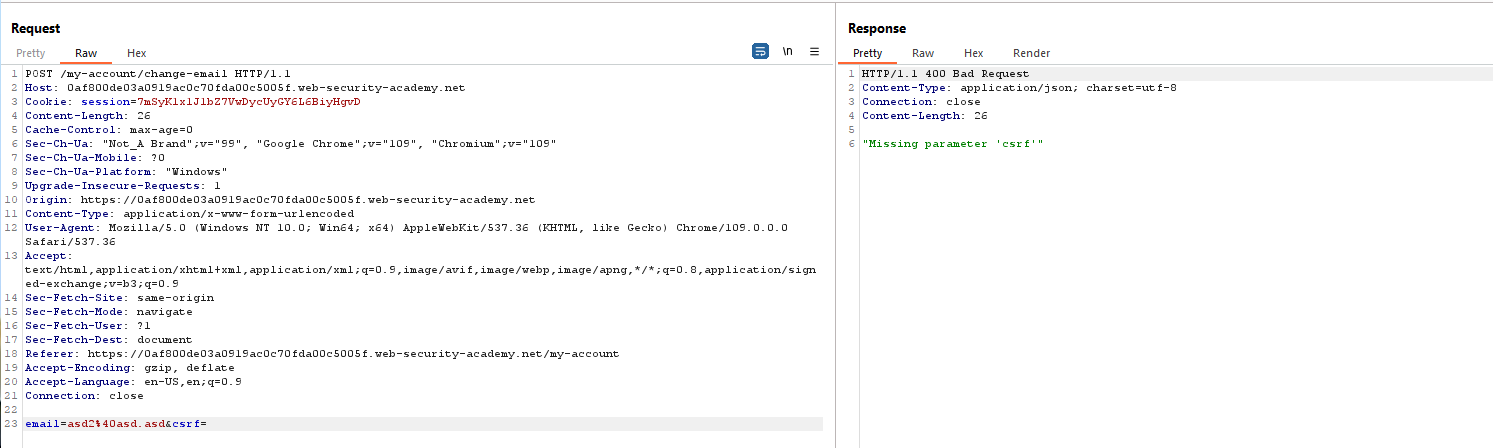The height and width of the screenshot is (448, 1493).
Task: Click the divider between Request and Response panes
Action: coord(836,240)
